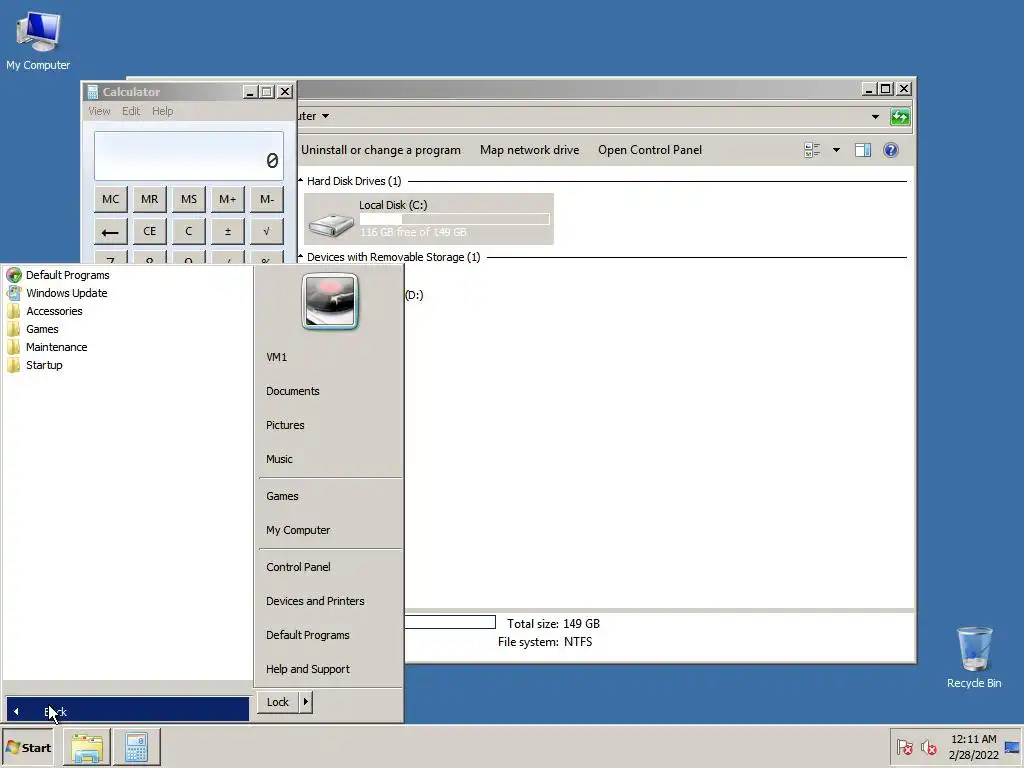Viewport: 1024px width, 768px height.
Task: Click the plus-minus sign calculator key
Action: pos(227,231)
